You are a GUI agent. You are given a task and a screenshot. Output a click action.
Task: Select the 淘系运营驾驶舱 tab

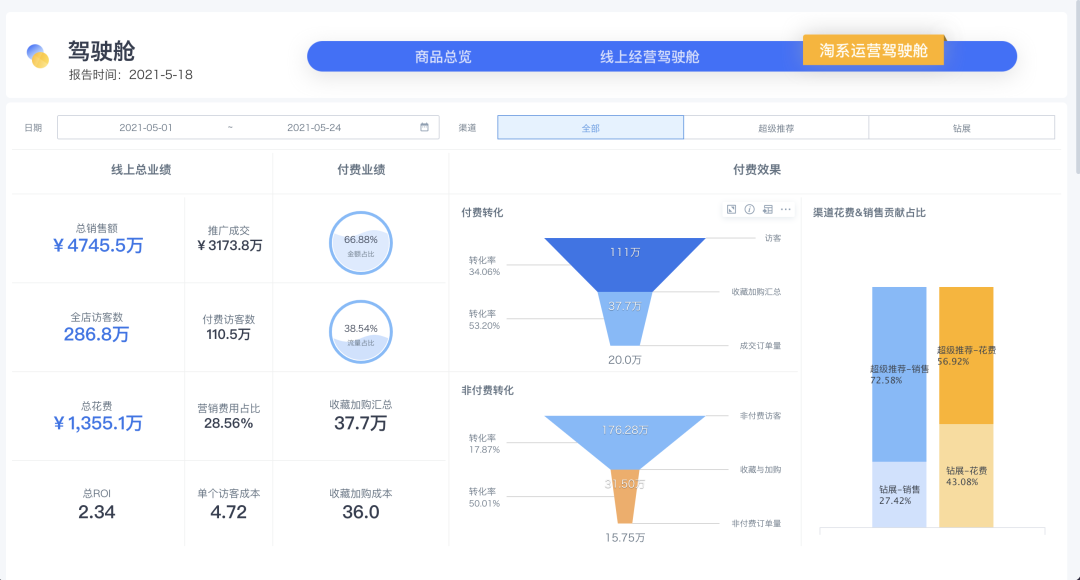click(873, 50)
